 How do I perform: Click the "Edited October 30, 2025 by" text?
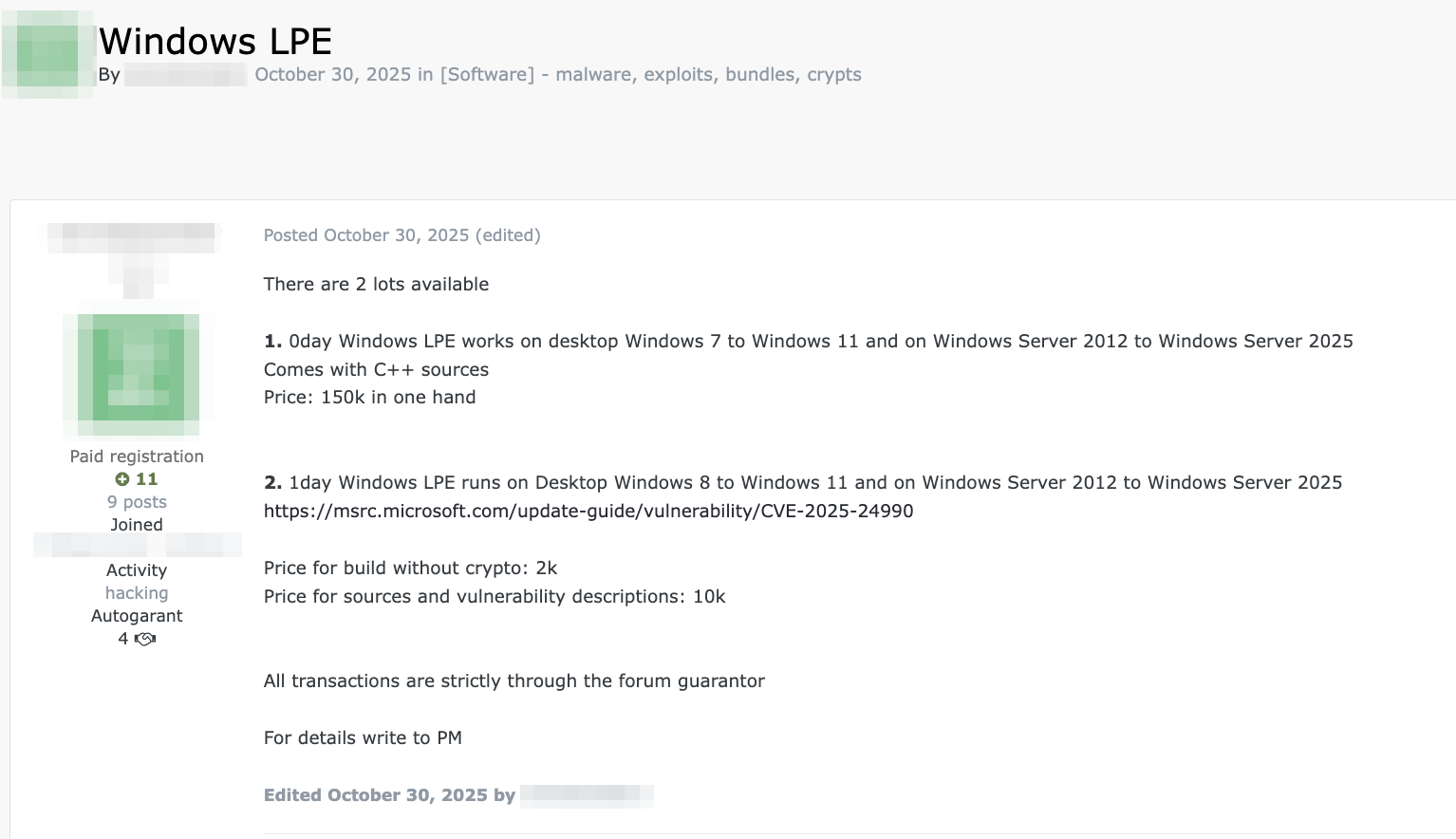389,795
